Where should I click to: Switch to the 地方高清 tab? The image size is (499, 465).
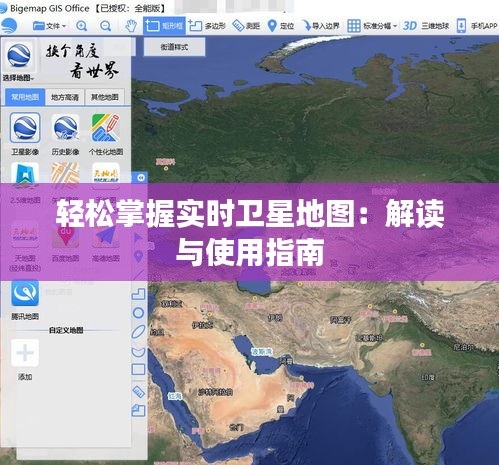[x=65, y=97]
